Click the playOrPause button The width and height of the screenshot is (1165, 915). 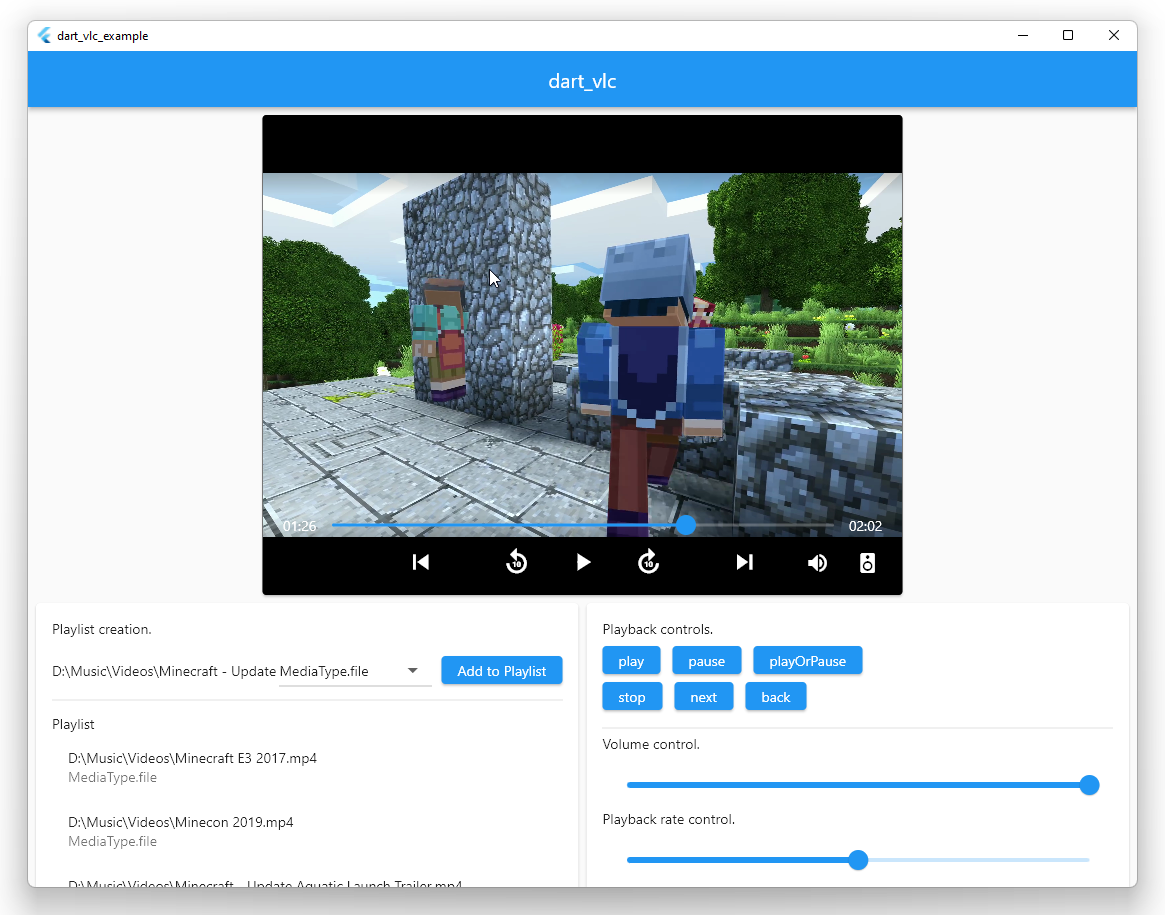[x=808, y=661]
